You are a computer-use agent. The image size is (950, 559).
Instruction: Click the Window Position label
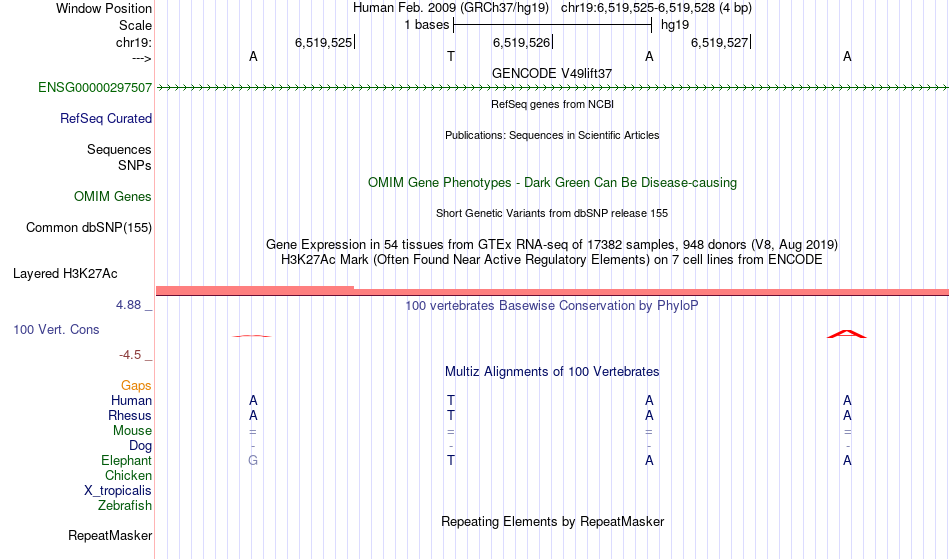tap(104, 9)
